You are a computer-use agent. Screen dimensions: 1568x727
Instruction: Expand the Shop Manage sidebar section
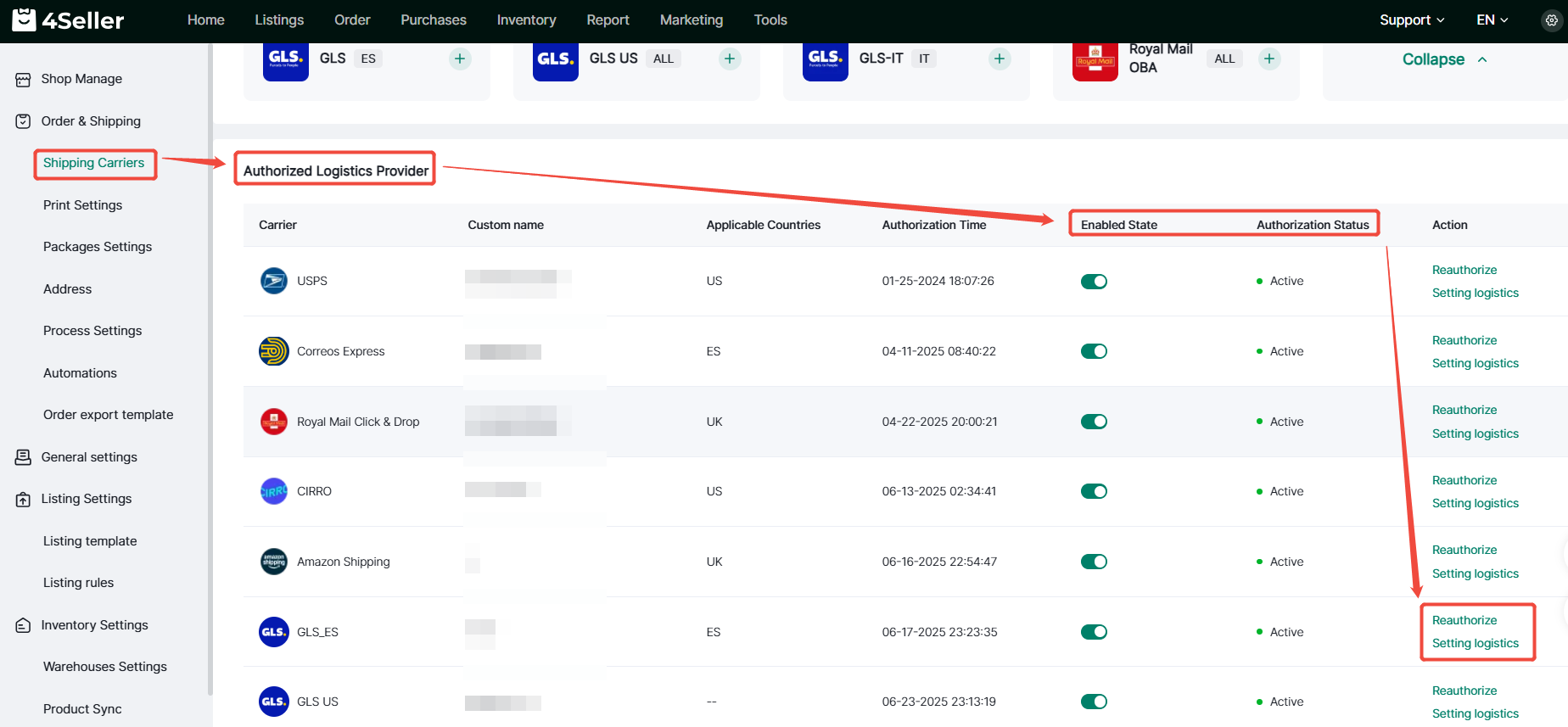[x=81, y=79]
